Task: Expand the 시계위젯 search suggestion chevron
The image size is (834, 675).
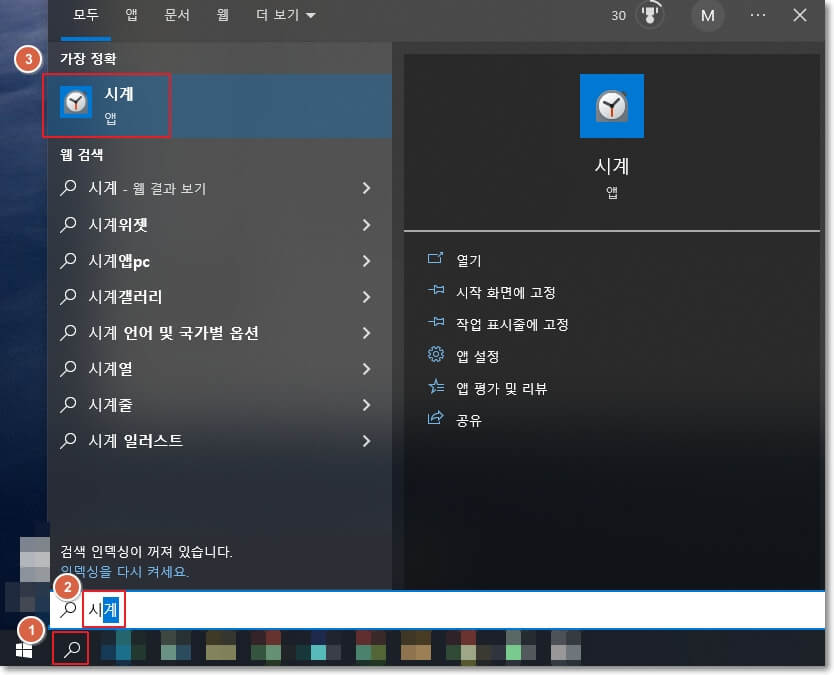Action: pos(366,224)
